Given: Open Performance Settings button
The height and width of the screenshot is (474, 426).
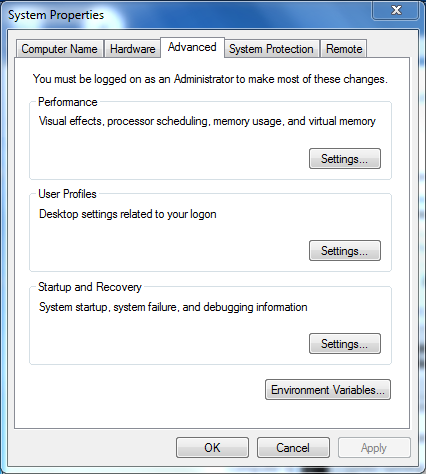Looking at the screenshot, I should pyautogui.click(x=345, y=159).
